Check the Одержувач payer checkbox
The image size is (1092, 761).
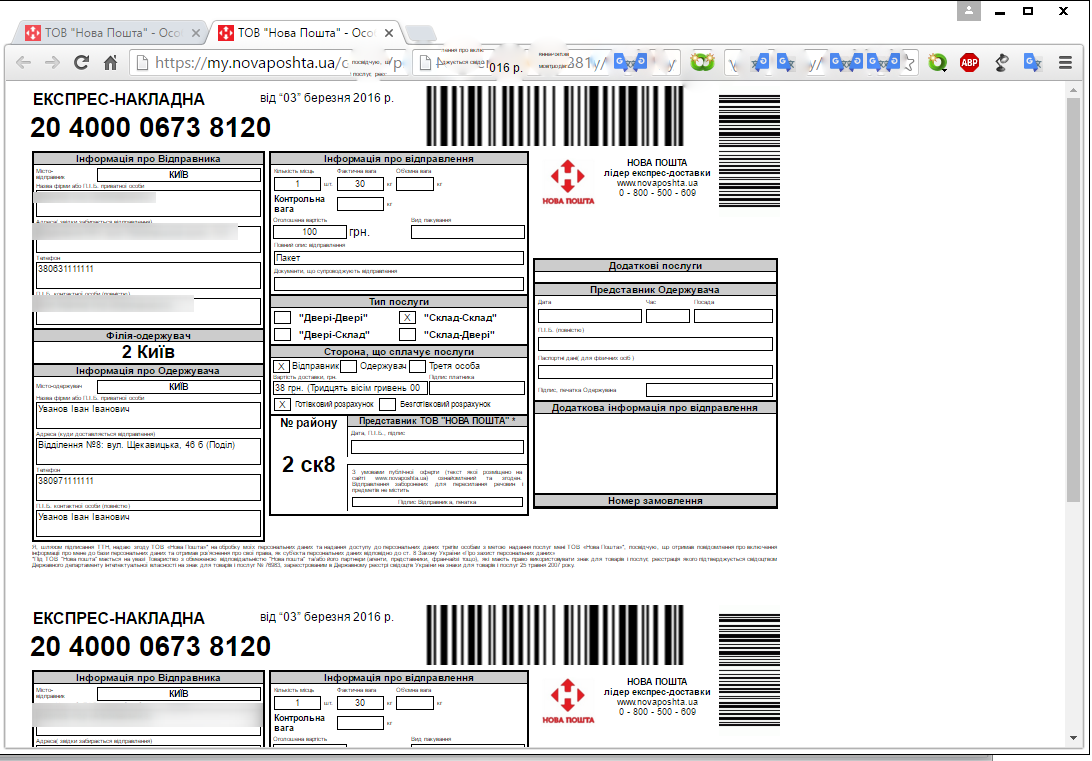(x=349, y=366)
